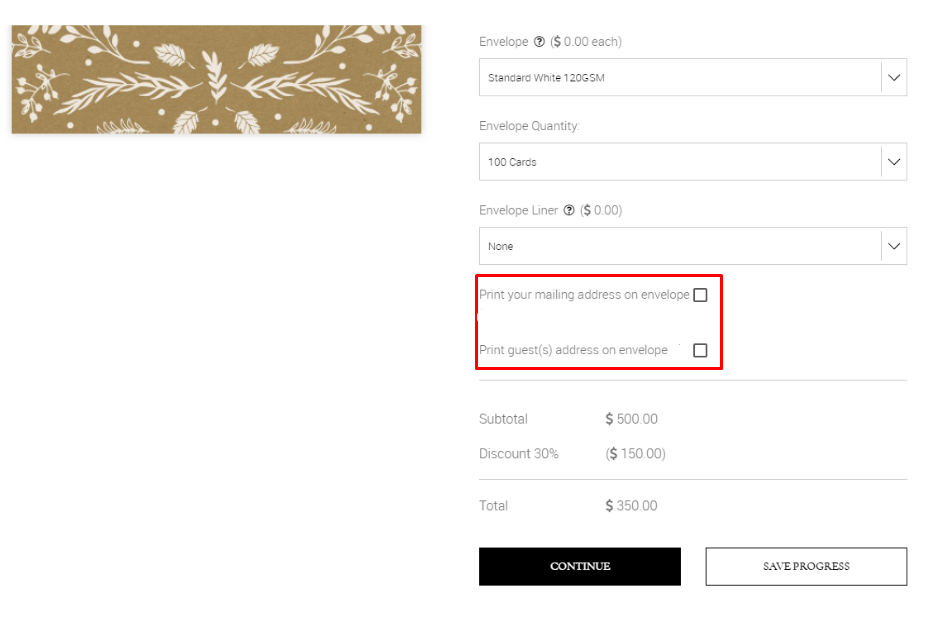Enable printing your mailing address checkbox

700,295
